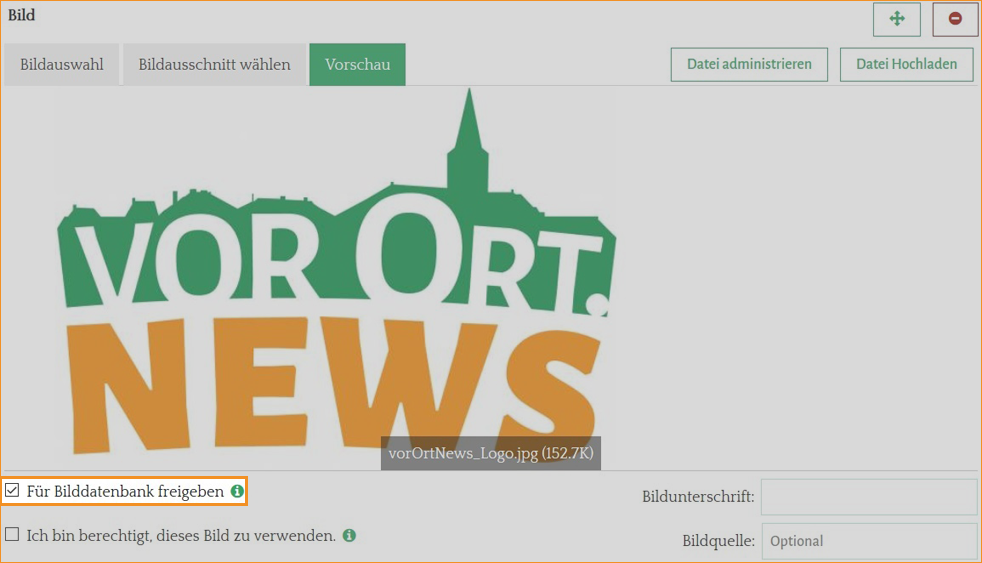The height and width of the screenshot is (563, 982).
Task: Click the 'Bildunterschrift:' label text
Action: [698, 497]
